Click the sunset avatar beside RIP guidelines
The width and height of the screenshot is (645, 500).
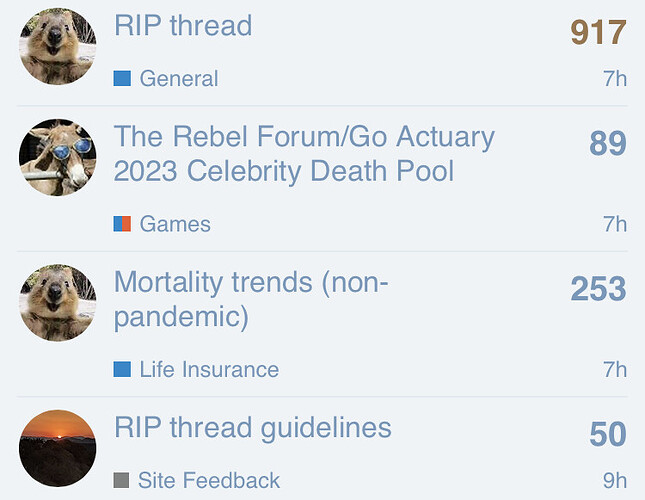tap(57, 448)
